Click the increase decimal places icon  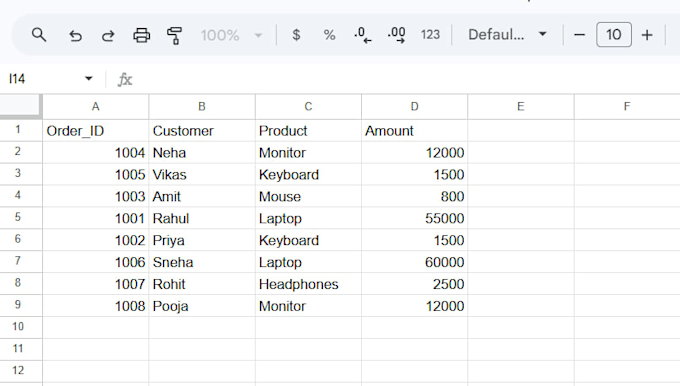tap(396, 35)
